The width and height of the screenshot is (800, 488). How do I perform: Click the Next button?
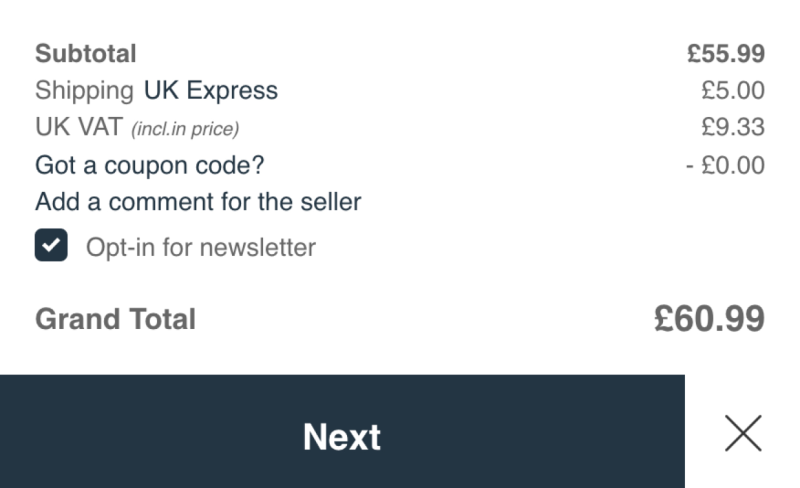tap(342, 431)
